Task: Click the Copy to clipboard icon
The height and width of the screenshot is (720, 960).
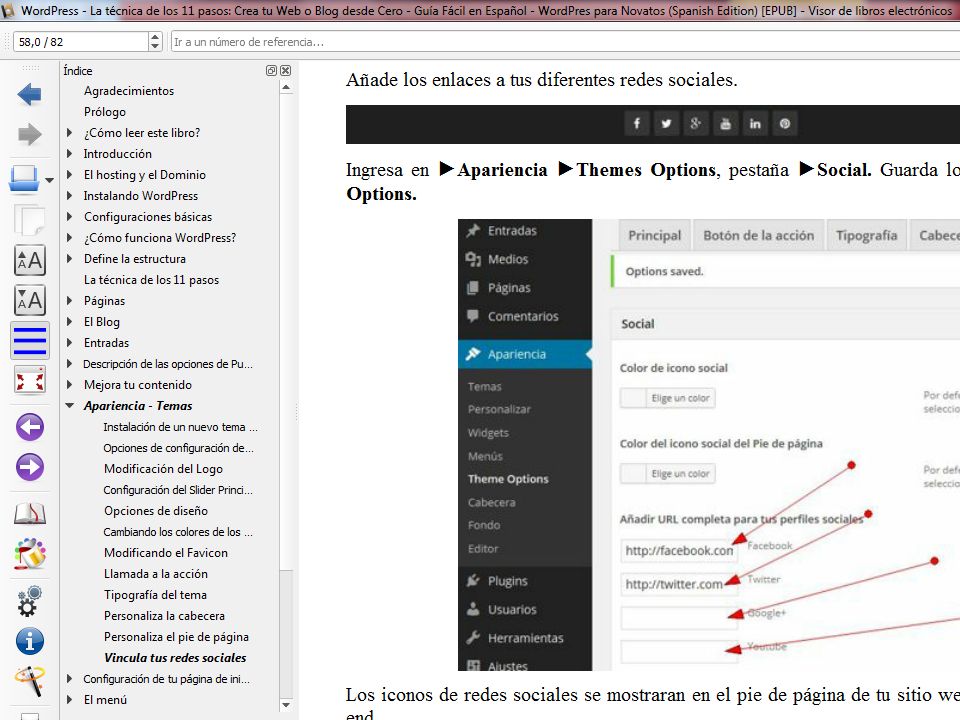Action: click(x=29, y=220)
